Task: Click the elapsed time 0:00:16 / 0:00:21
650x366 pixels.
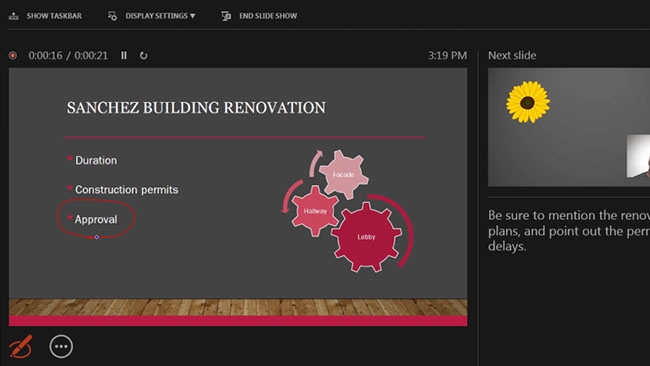Action: [68, 55]
